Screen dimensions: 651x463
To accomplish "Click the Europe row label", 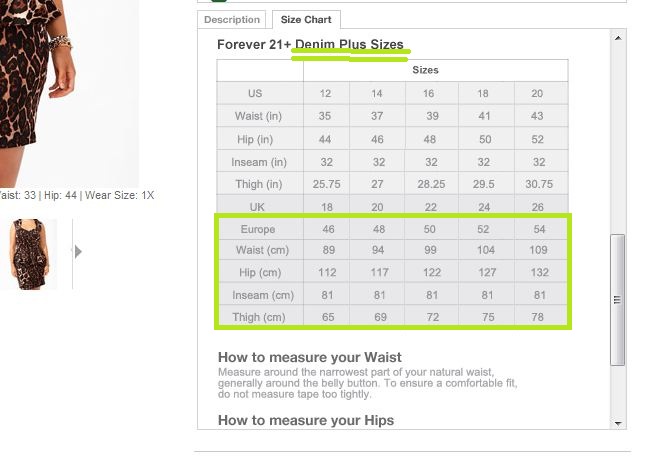I will pos(258,230).
